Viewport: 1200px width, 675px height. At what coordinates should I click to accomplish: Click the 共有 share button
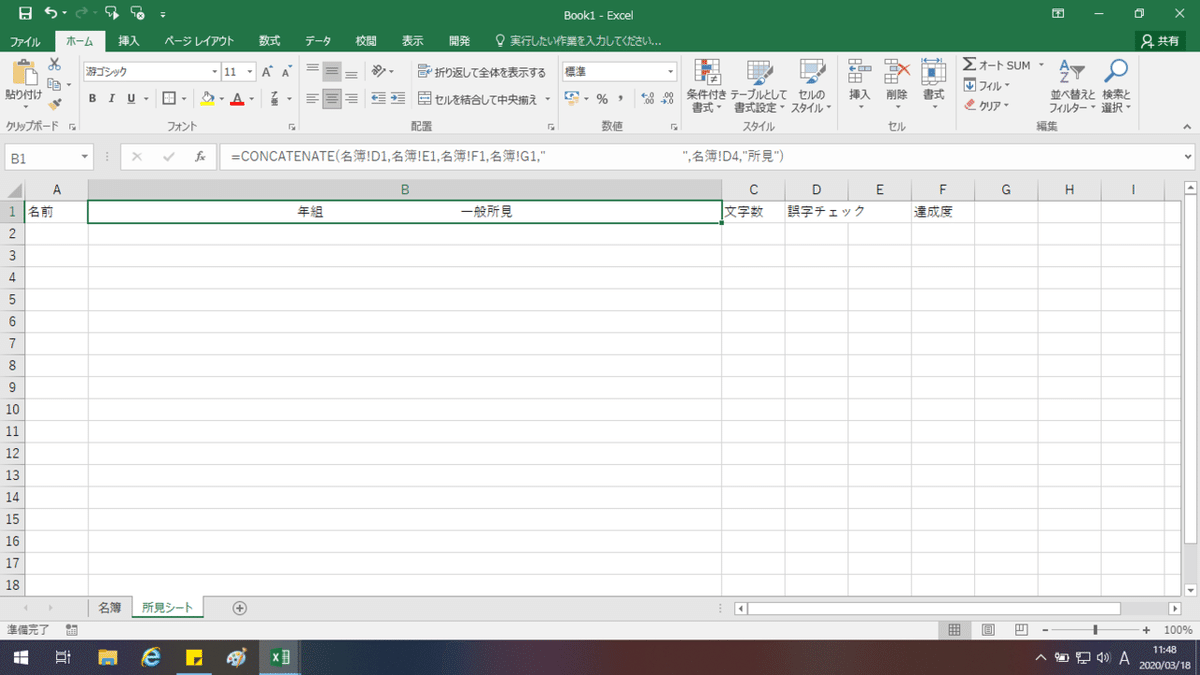point(1160,41)
